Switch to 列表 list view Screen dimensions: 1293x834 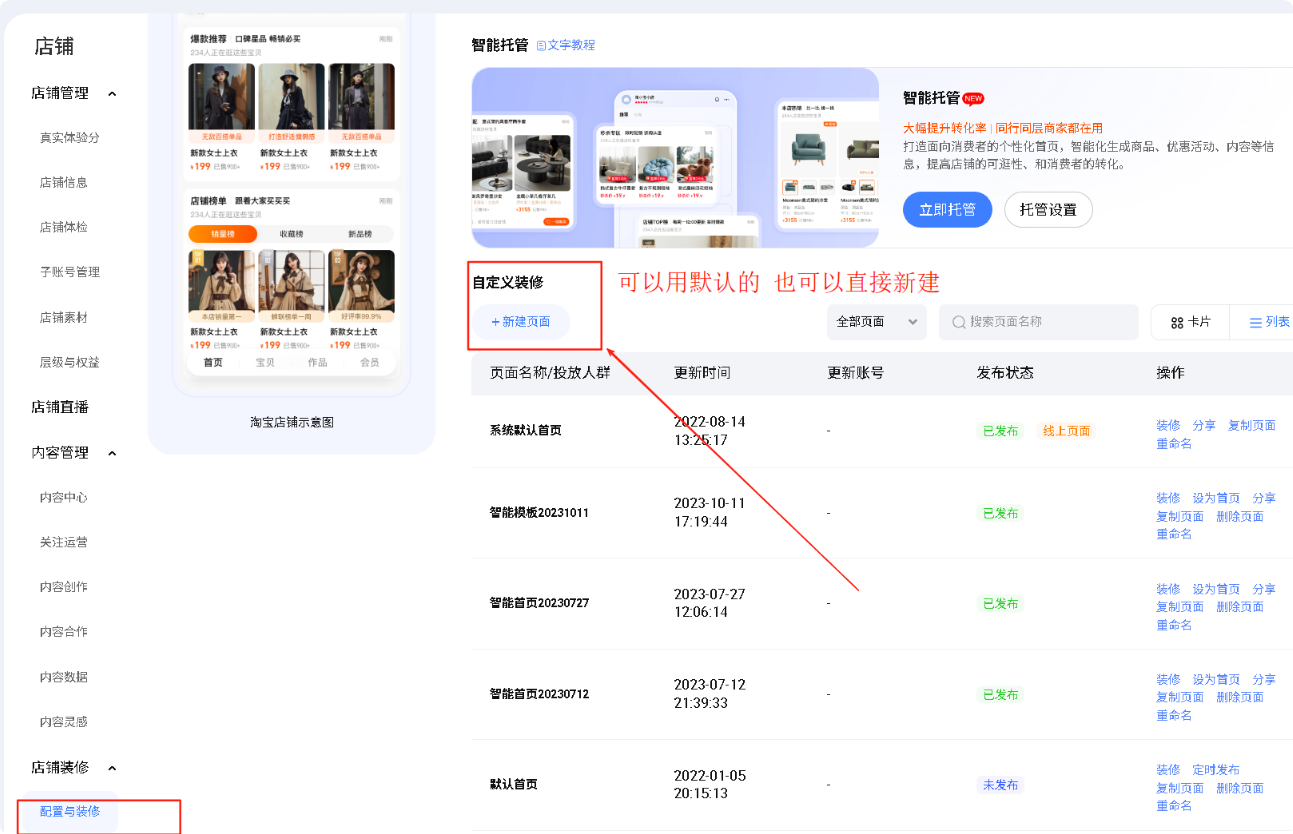pos(1269,322)
